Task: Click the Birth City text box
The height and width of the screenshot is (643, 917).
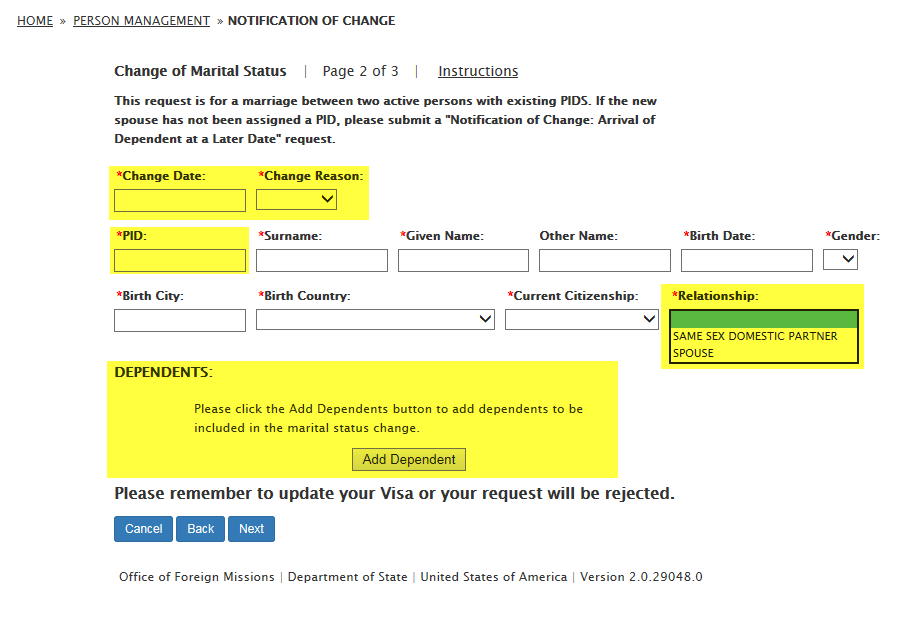Action: pyautogui.click(x=180, y=320)
